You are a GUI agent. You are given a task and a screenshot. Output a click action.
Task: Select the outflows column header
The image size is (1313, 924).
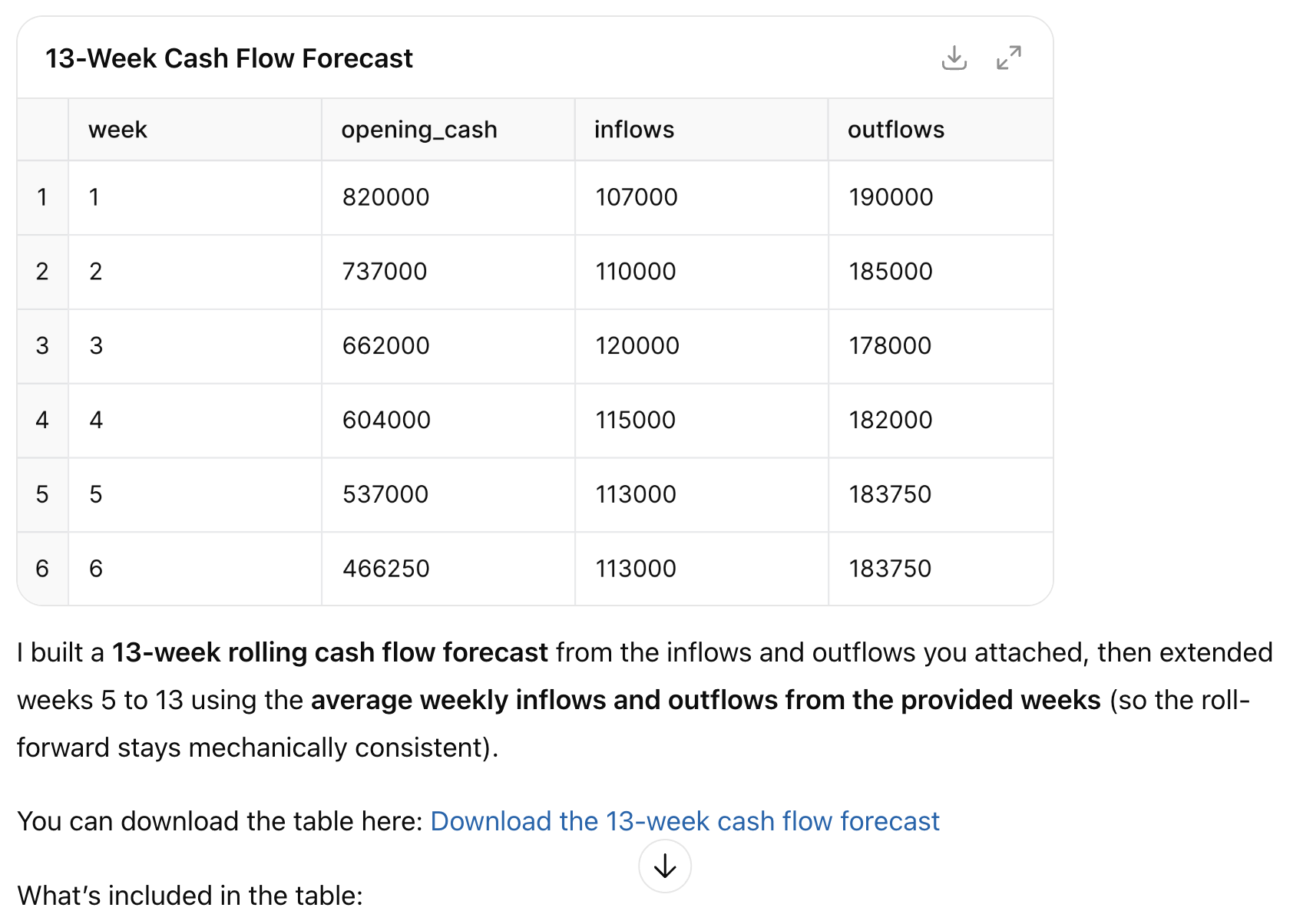tap(896, 130)
